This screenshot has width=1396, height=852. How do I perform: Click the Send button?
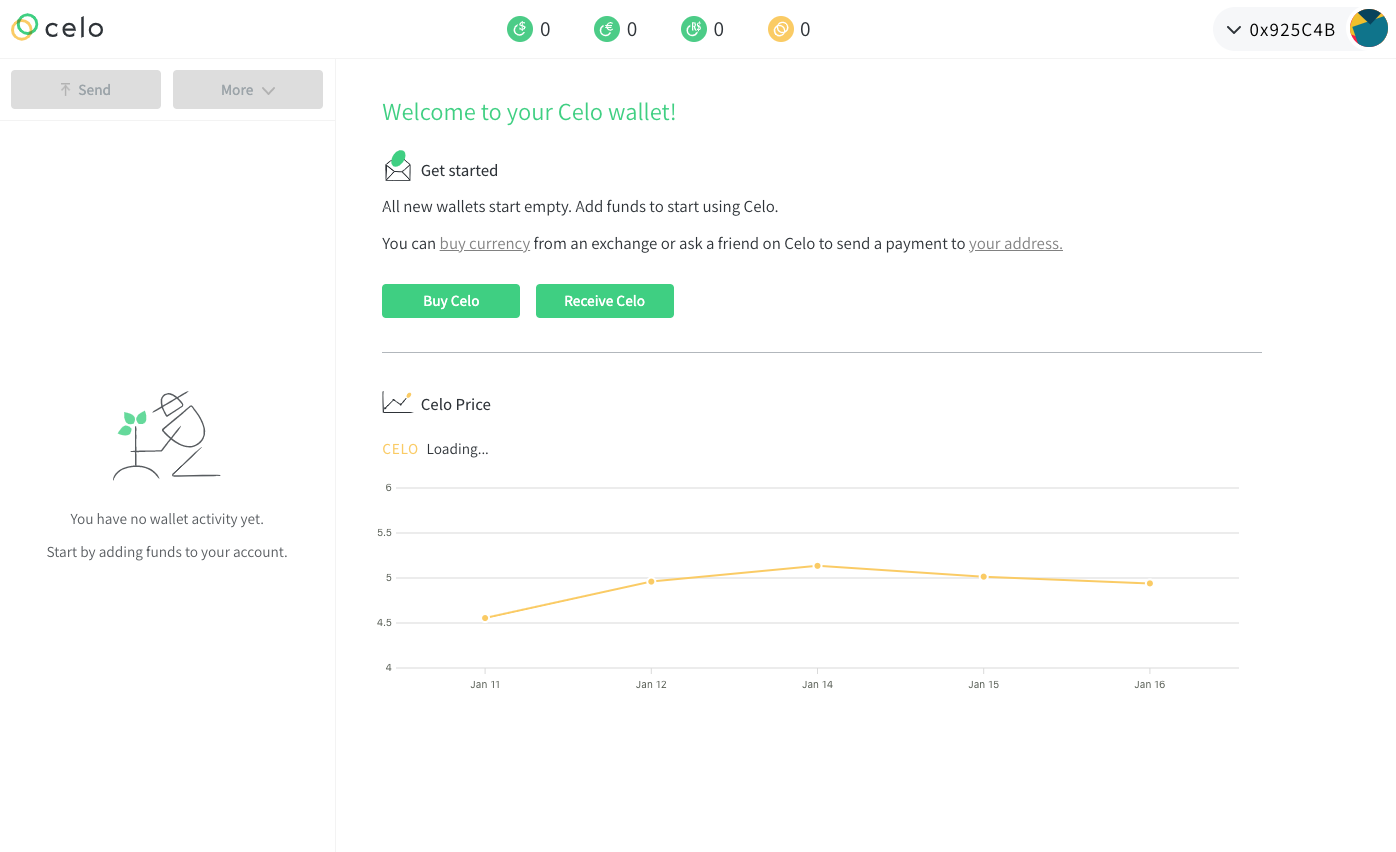(x=86, y=89)
